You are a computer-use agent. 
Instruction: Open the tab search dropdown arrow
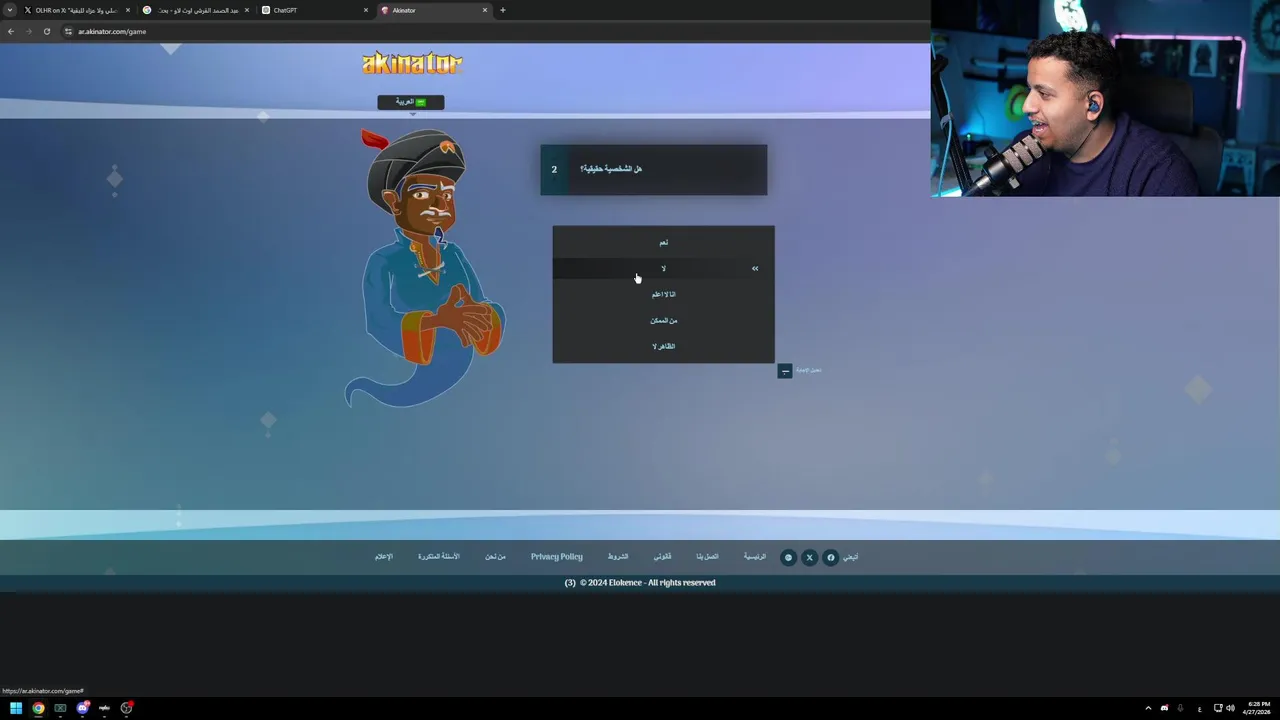[x=11, y=10]
